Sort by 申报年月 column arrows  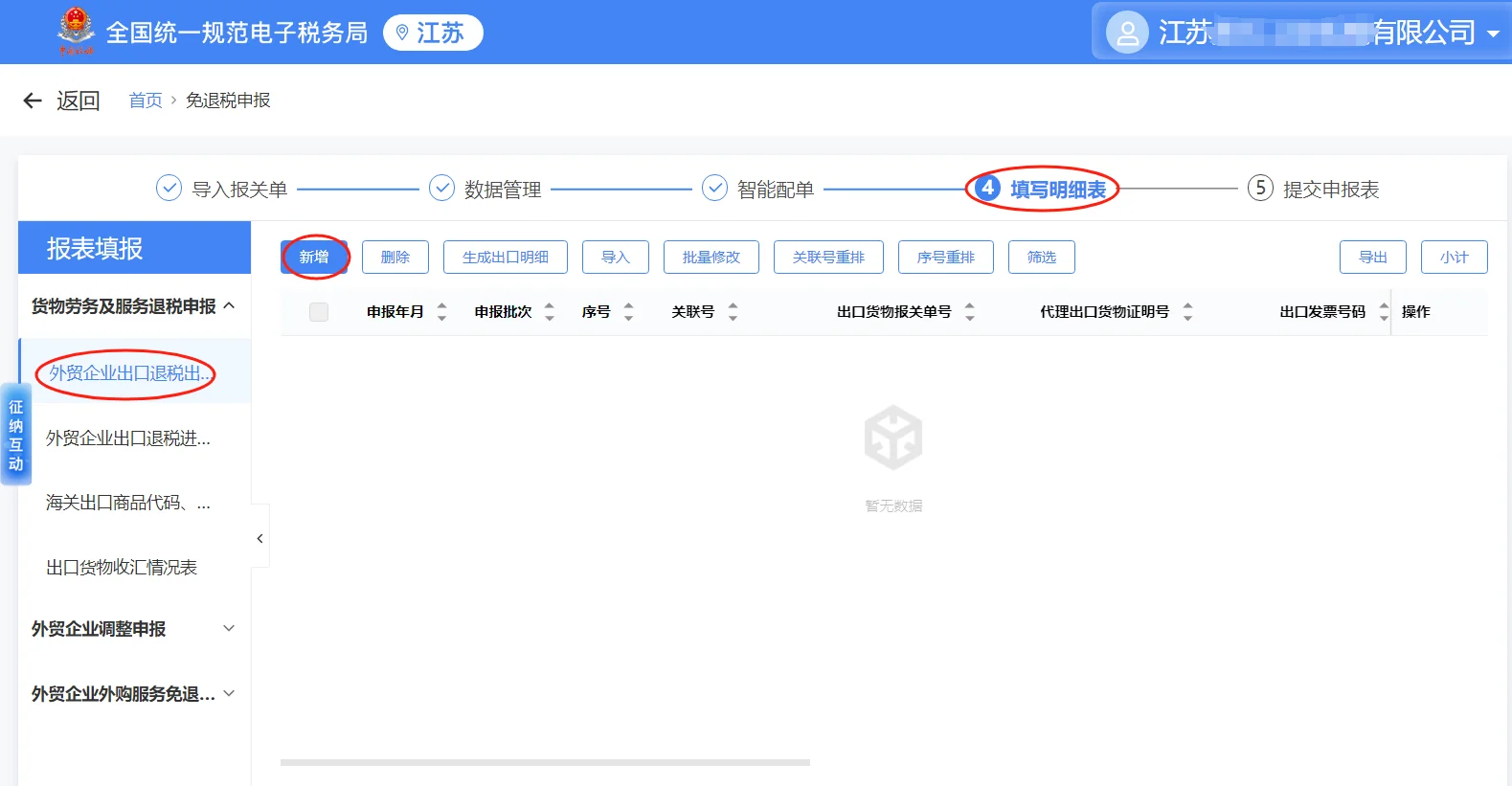(441, 311)
